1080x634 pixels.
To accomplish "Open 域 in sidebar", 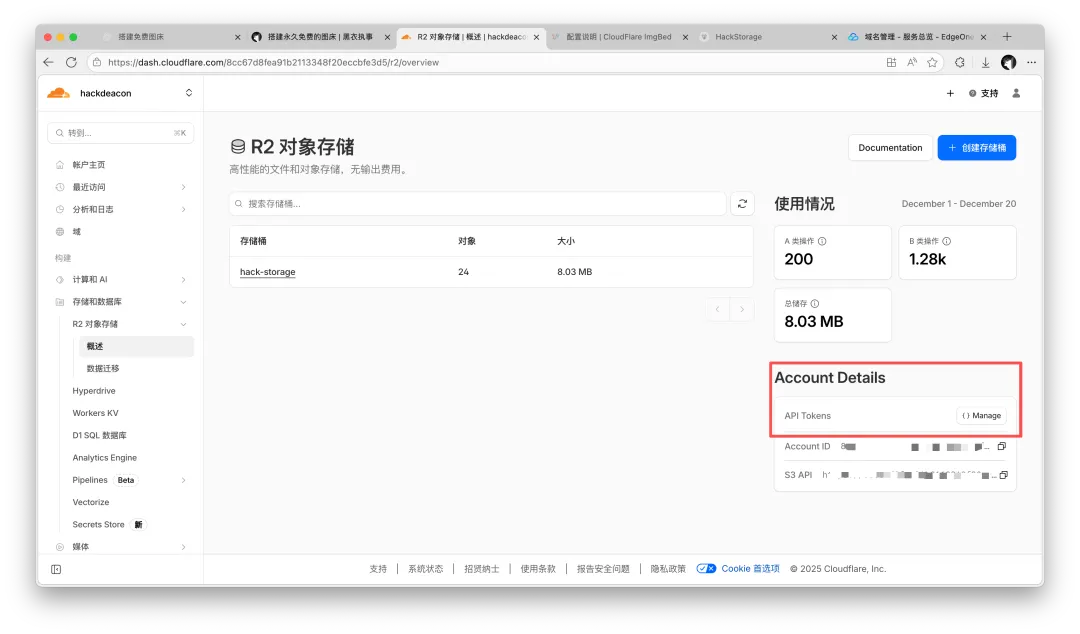I will tap(76, 232).
